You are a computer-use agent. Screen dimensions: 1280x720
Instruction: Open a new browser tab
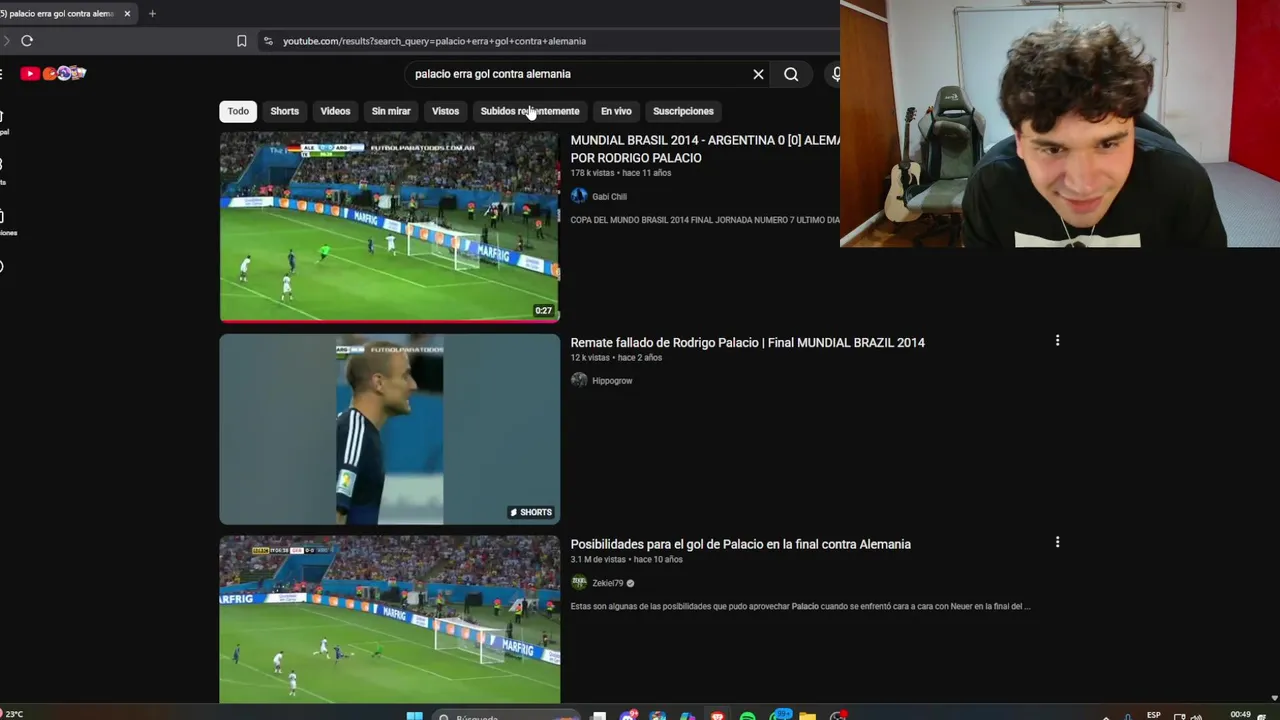click(x=152, y=14)
